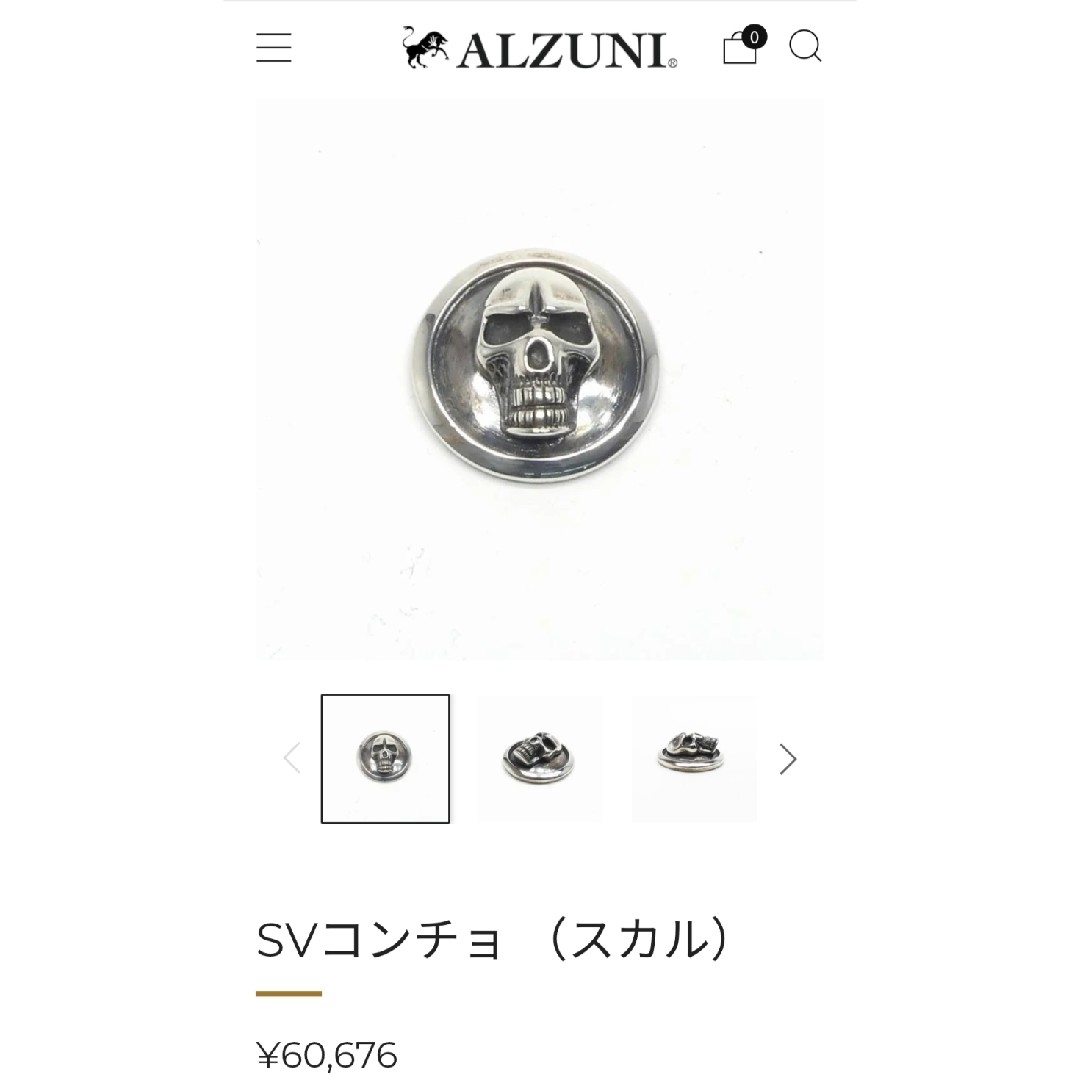The image size is (1080, 1080).
Task: Click the skull's teeth in main image
Action: 541,407
